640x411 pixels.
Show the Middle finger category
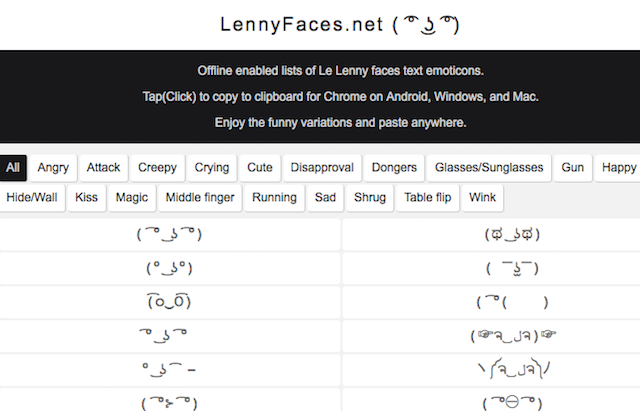click(200, 198)
